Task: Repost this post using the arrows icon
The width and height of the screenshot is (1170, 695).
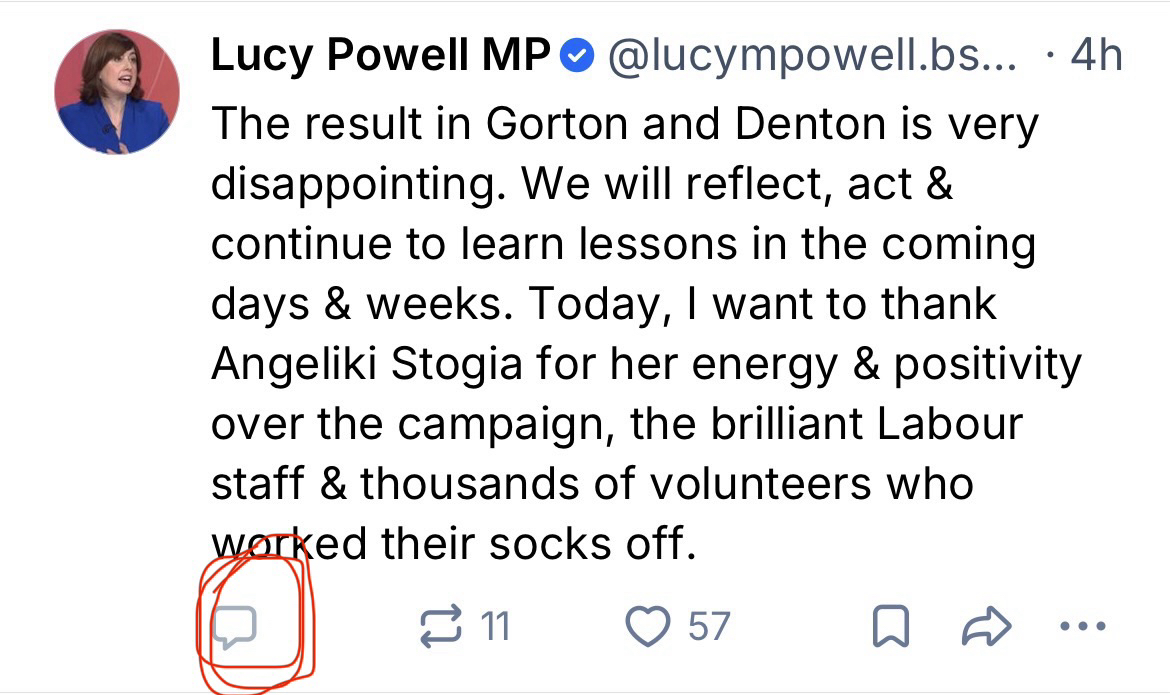Action: click(438, 627)
